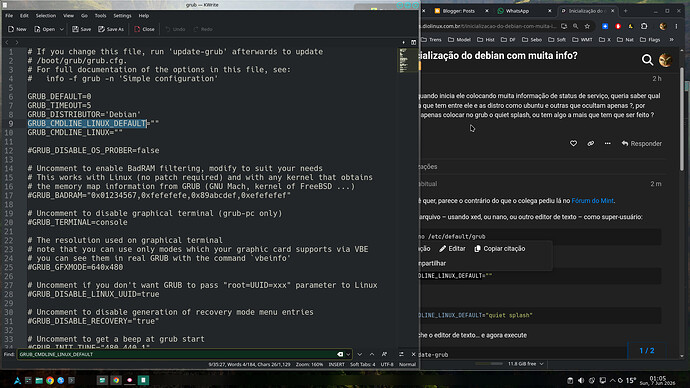Image resolution: width=690 pixels, height=388 pixels.
Task: Switch to the WhatsApp browser tab
Action: click(x=518, y=11)
